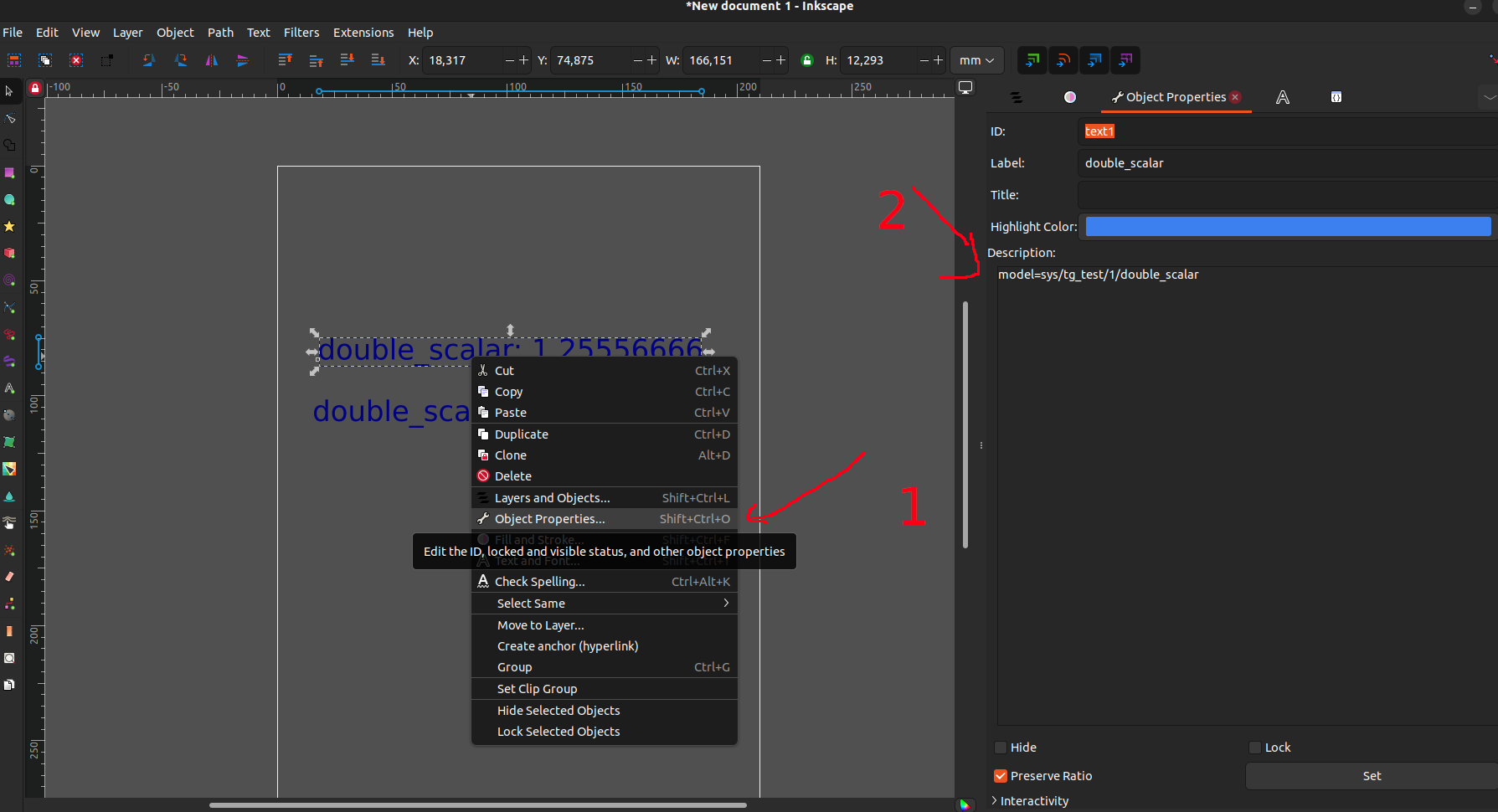
Task: Click the Deselect toolbar icon
Action: [x=76, y=60]
